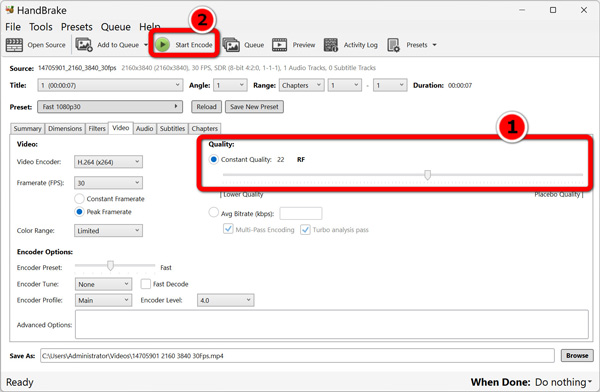This screenshot has height=392, width=600.
Task: Switch to the Filters tab
Action: [x=97, y=129]
